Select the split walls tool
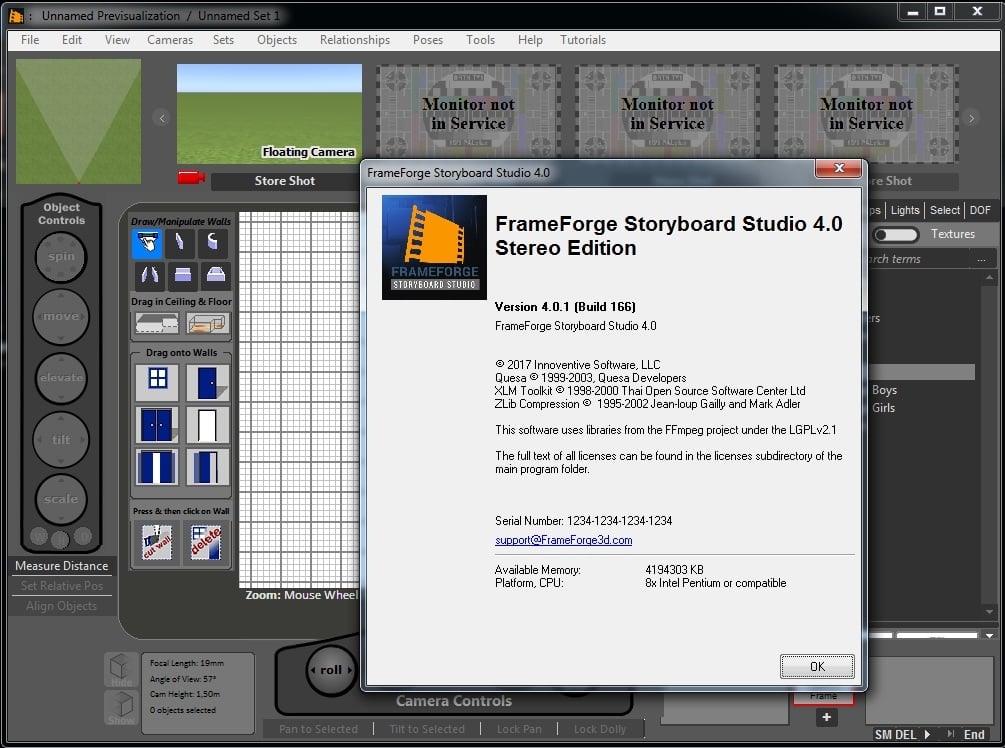 149,275
